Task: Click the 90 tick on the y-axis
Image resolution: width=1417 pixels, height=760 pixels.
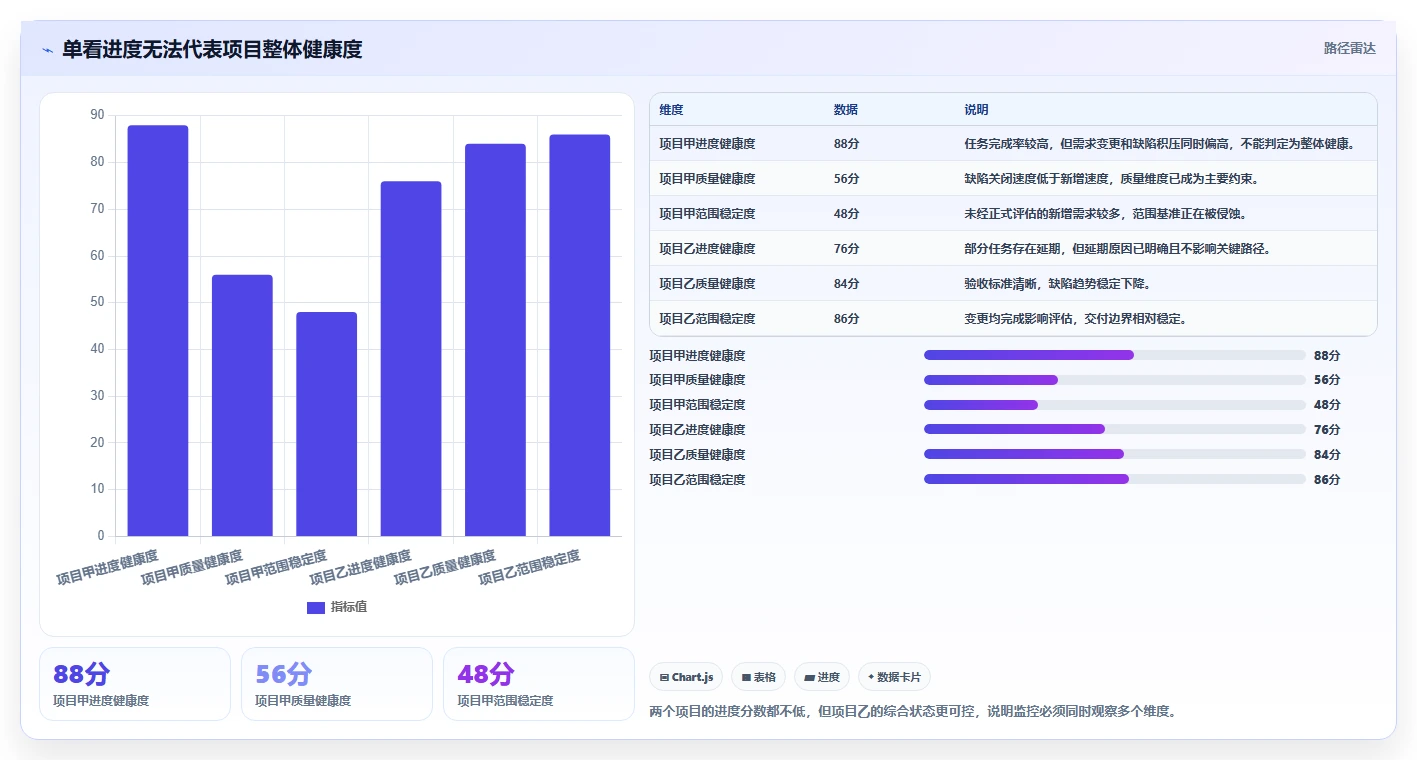Action: (97, 115)
